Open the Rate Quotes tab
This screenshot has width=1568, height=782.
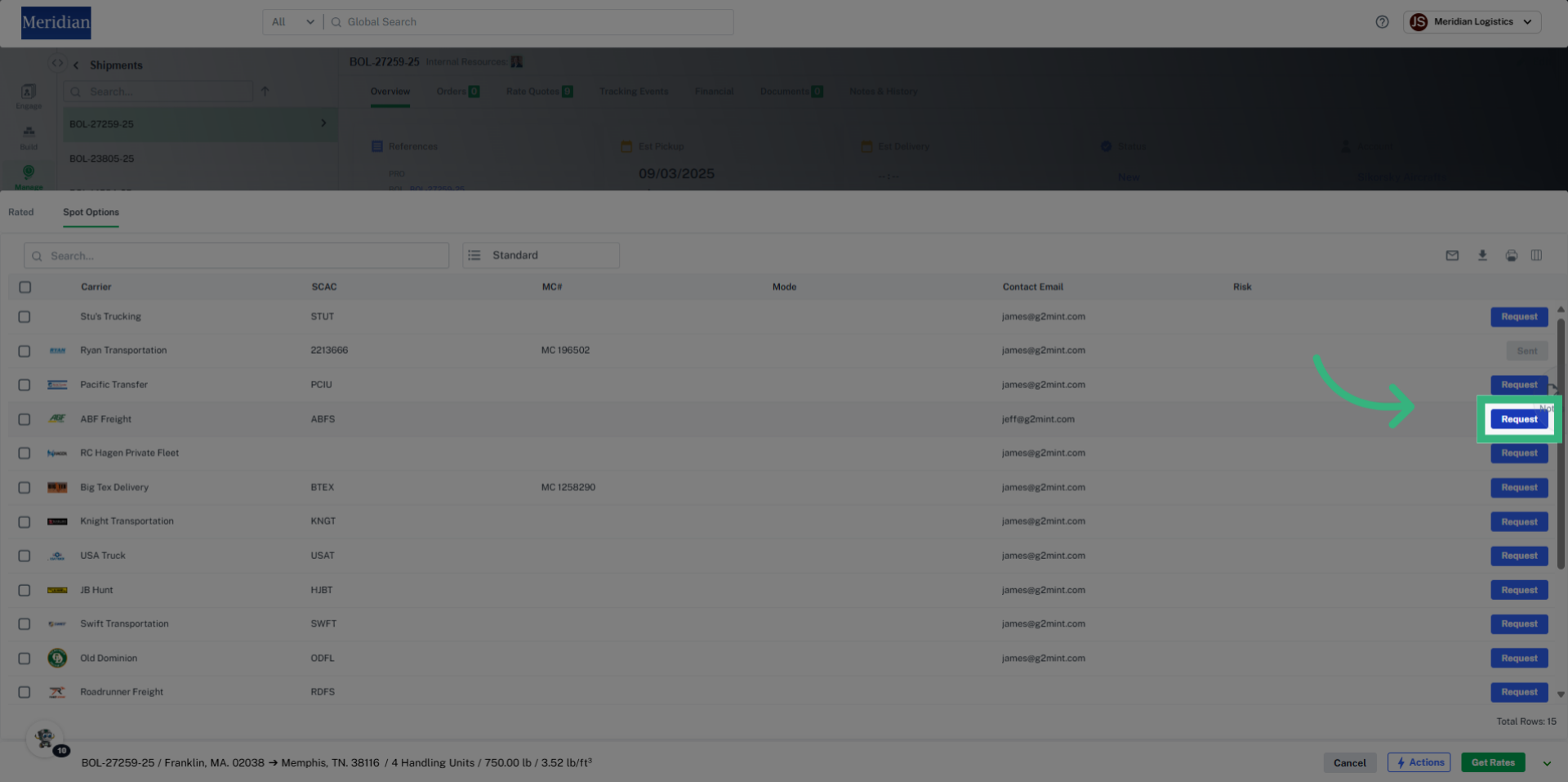tap(539, 92)
